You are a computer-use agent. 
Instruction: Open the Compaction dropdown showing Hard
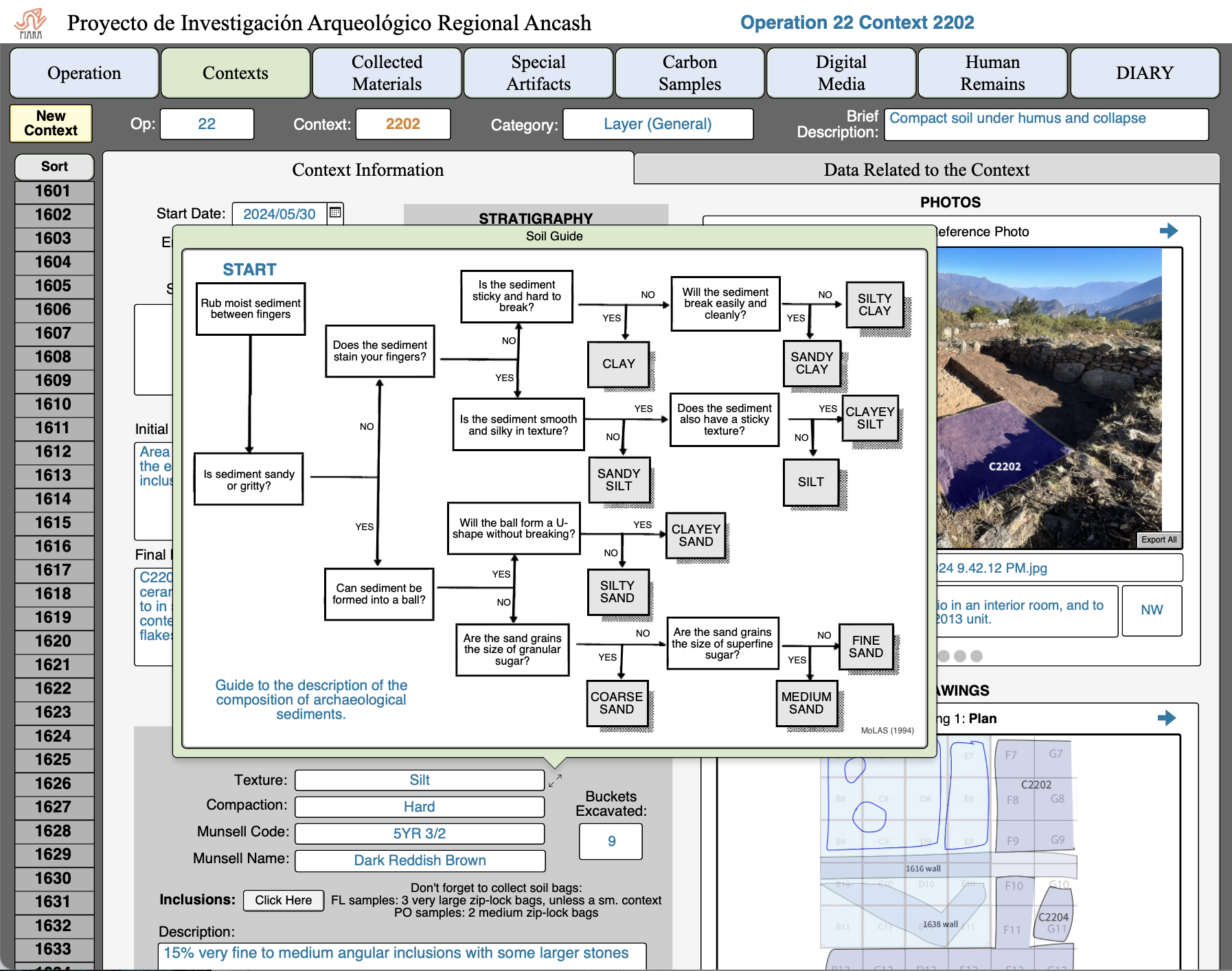[x=420, y=807]
